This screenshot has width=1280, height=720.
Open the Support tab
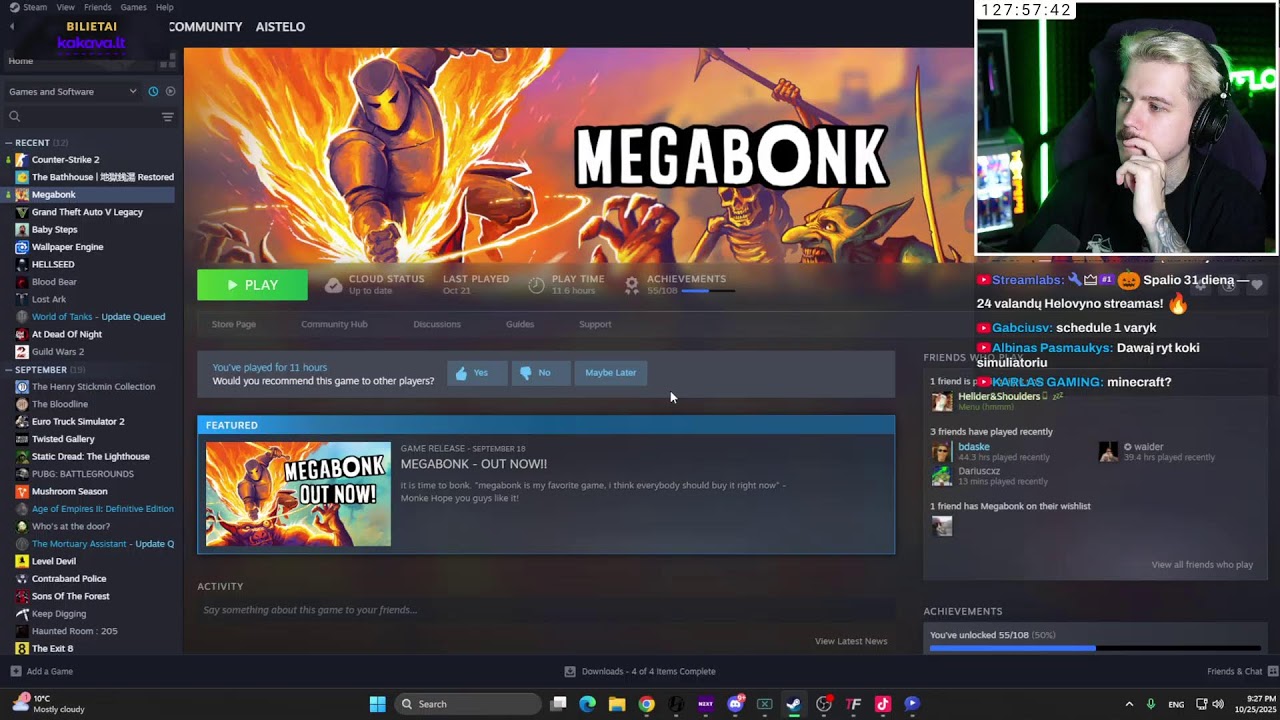pos(595,324)
